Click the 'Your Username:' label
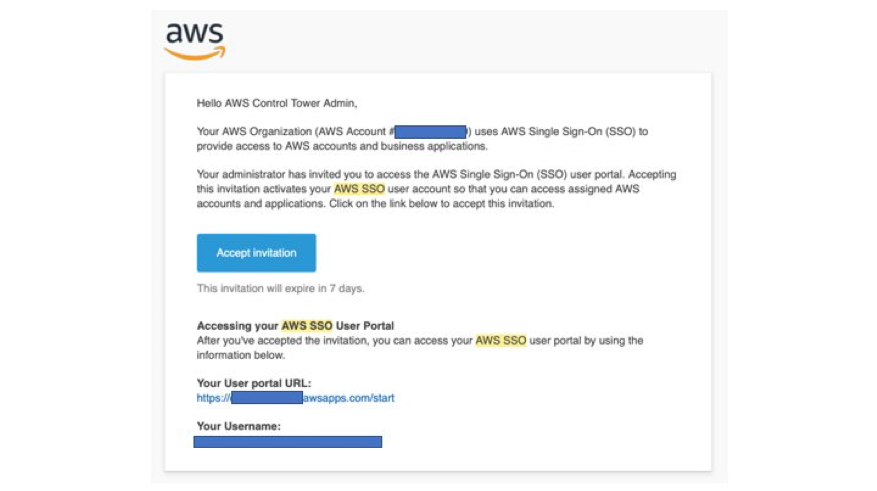This screenshot has width=877, height=491. [x=239, y=427]
